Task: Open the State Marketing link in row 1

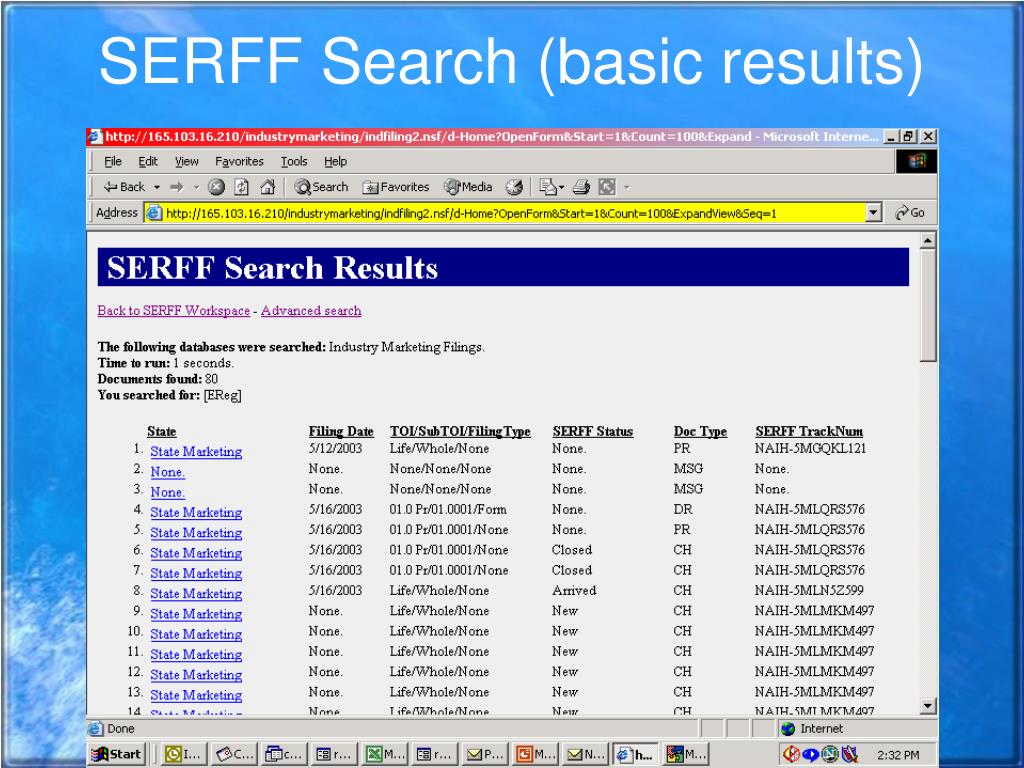Action: point(196,452)
